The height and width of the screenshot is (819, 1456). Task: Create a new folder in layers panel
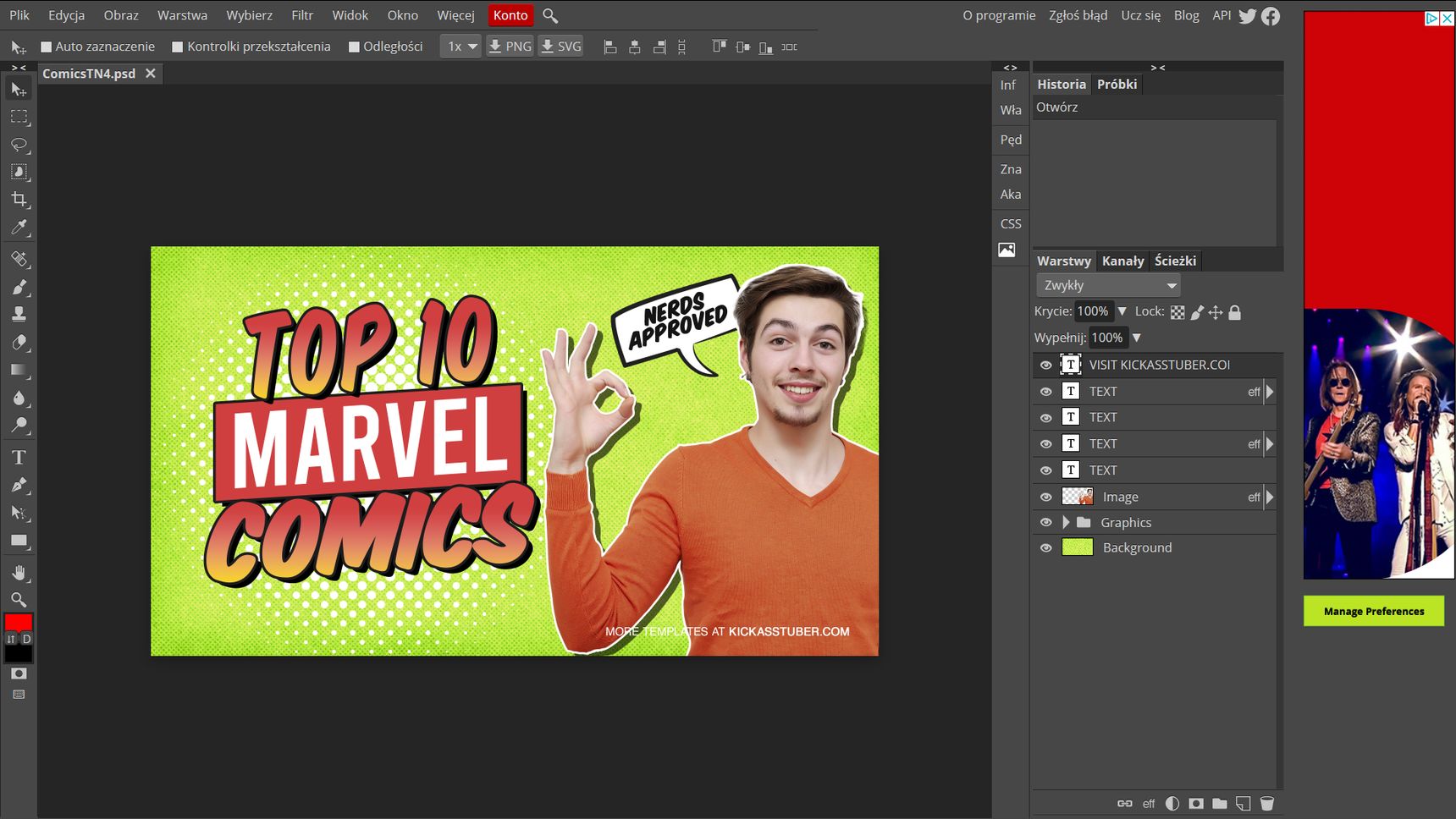coord(1220,804)
